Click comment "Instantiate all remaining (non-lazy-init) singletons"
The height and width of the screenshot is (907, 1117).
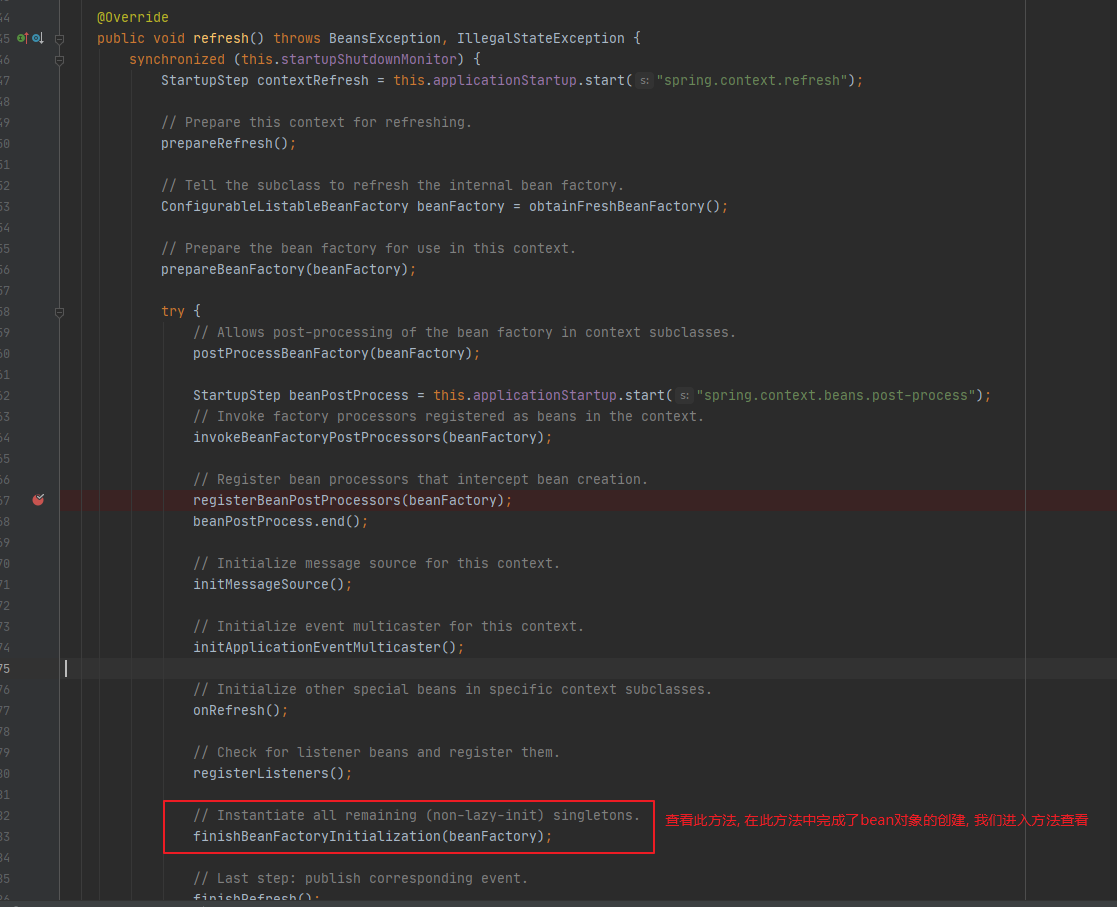click(416, 816)
